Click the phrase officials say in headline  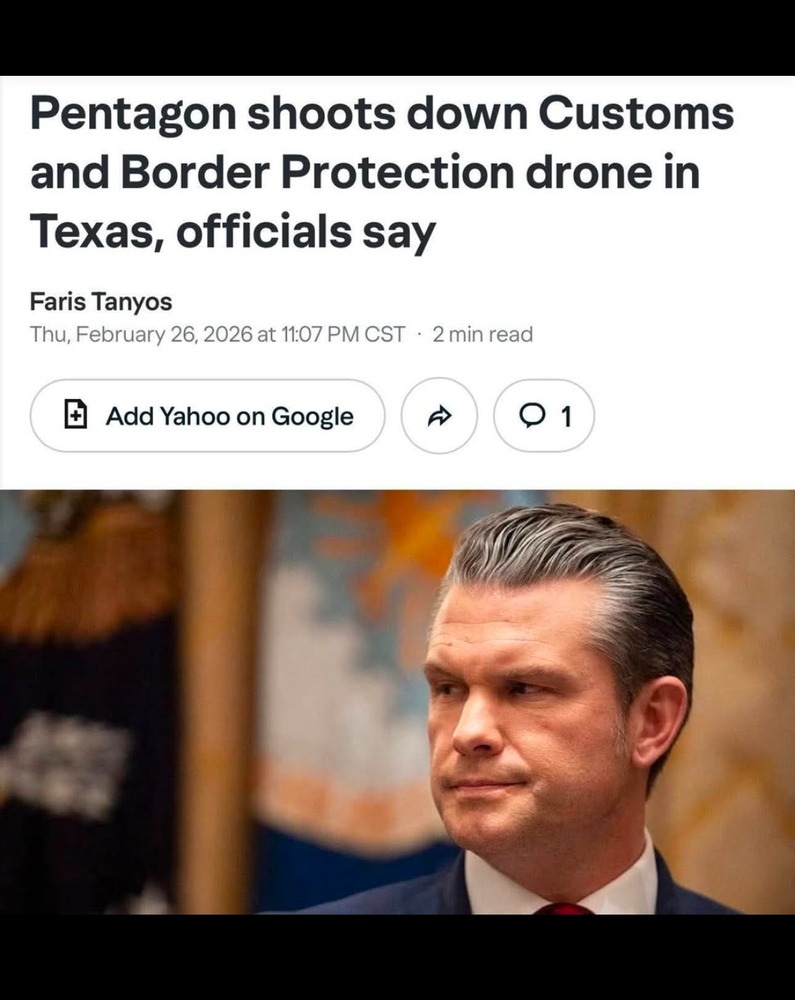click(305, 233)
